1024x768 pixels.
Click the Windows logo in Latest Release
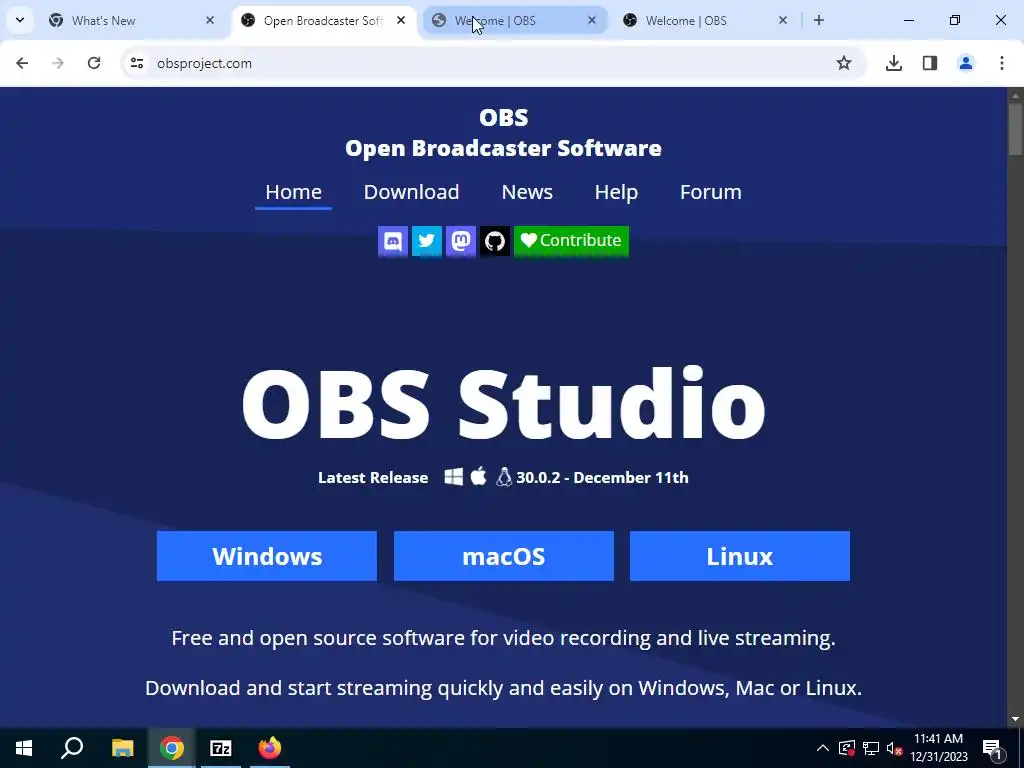coord(454,477)
